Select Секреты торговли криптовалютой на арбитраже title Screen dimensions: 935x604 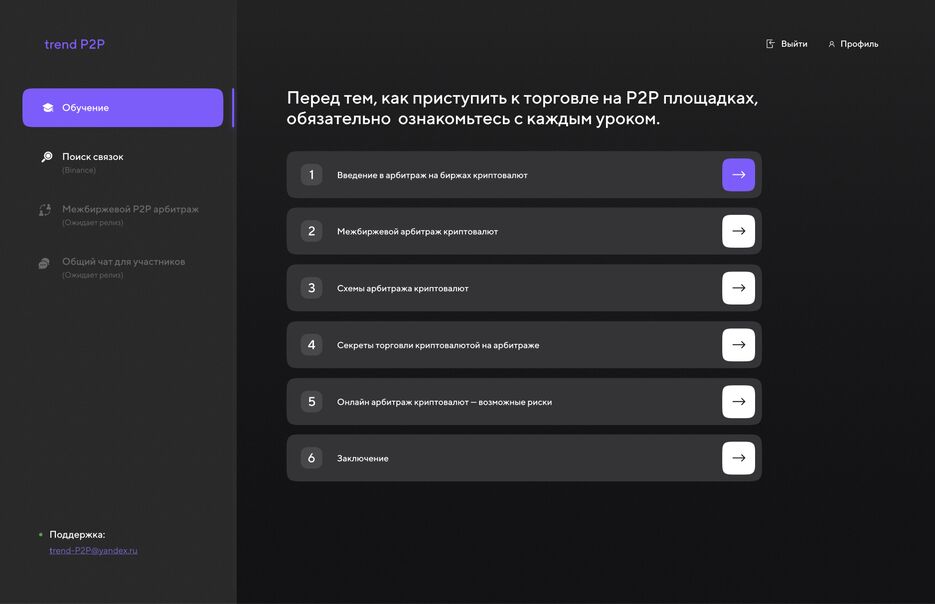click(x=438, y=345)
